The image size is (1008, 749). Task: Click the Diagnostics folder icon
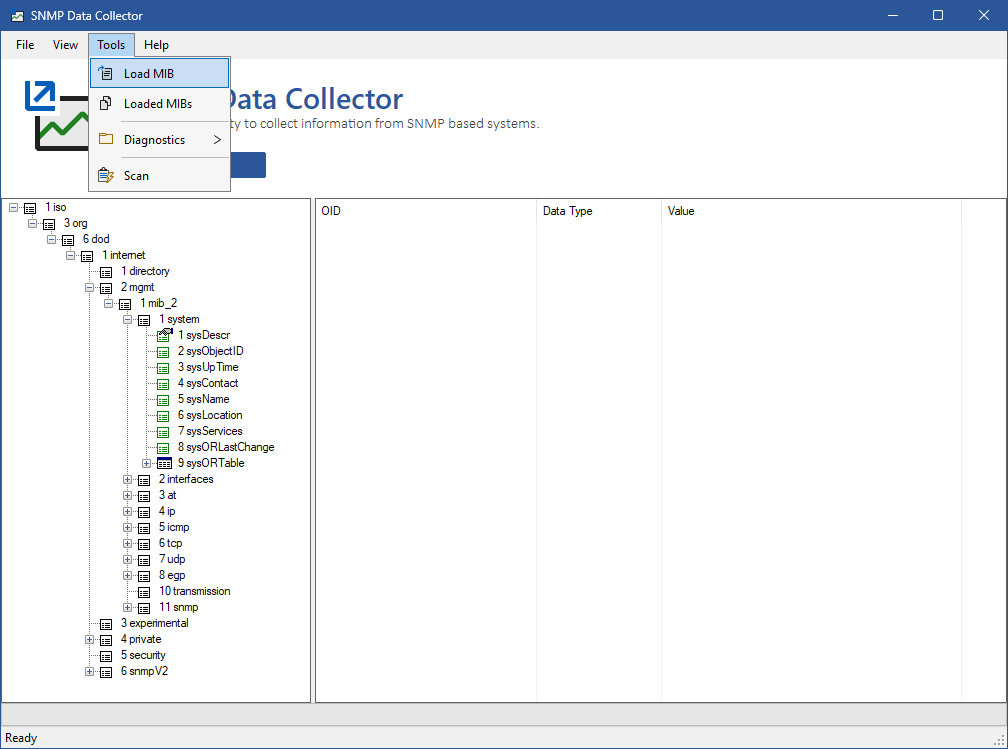pyautogui.click(x=106, y=139)
